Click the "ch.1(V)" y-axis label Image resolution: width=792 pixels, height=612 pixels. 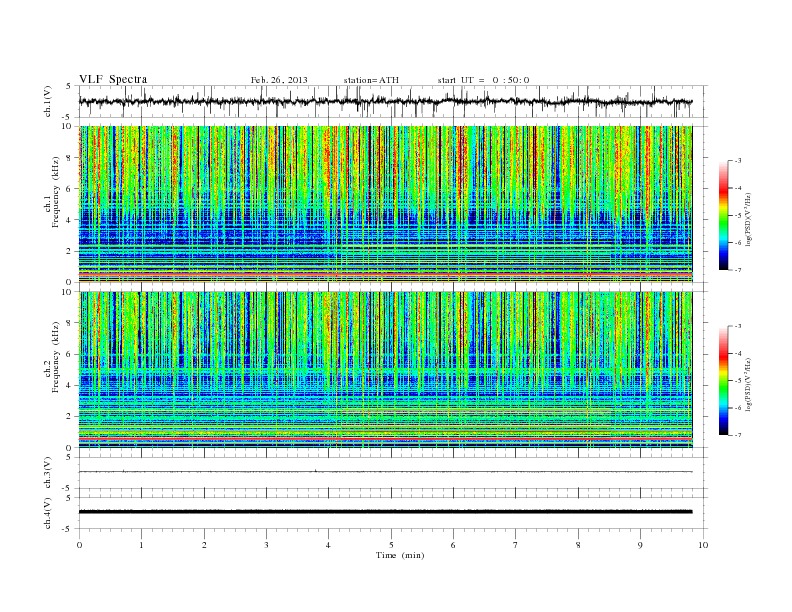(x=48, y=101)
